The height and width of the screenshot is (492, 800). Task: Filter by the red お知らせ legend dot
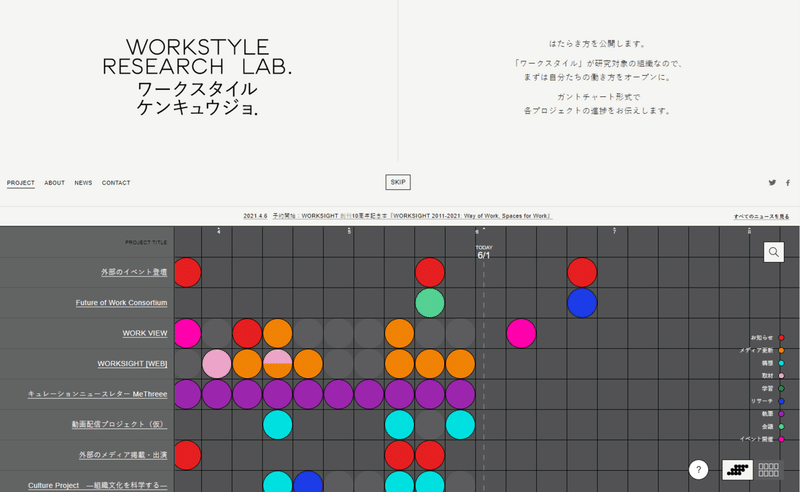781,338
